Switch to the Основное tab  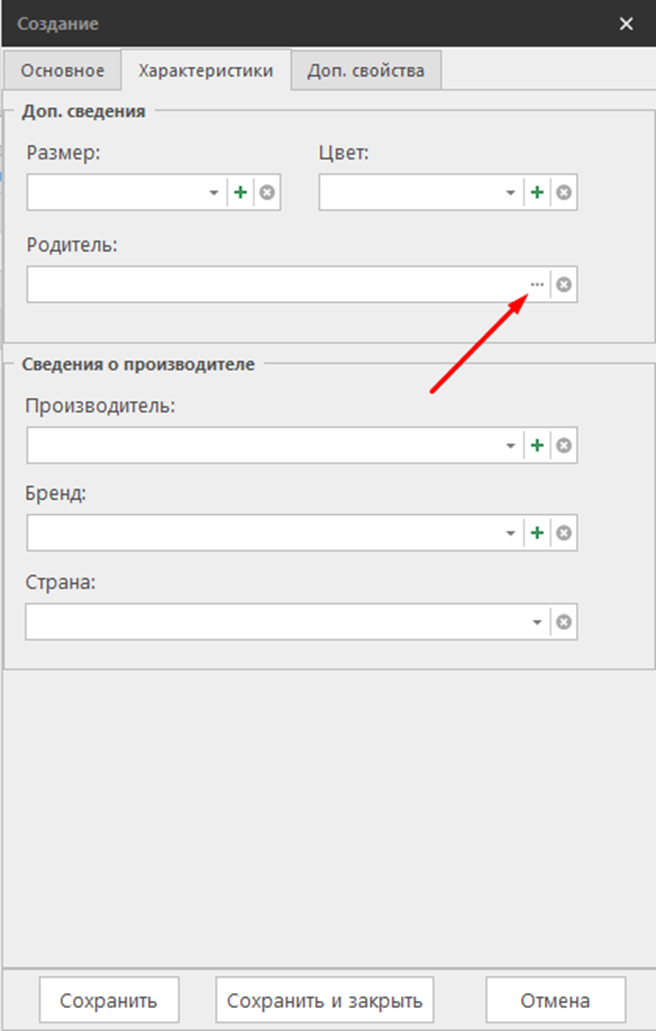[x=62, y=71]
